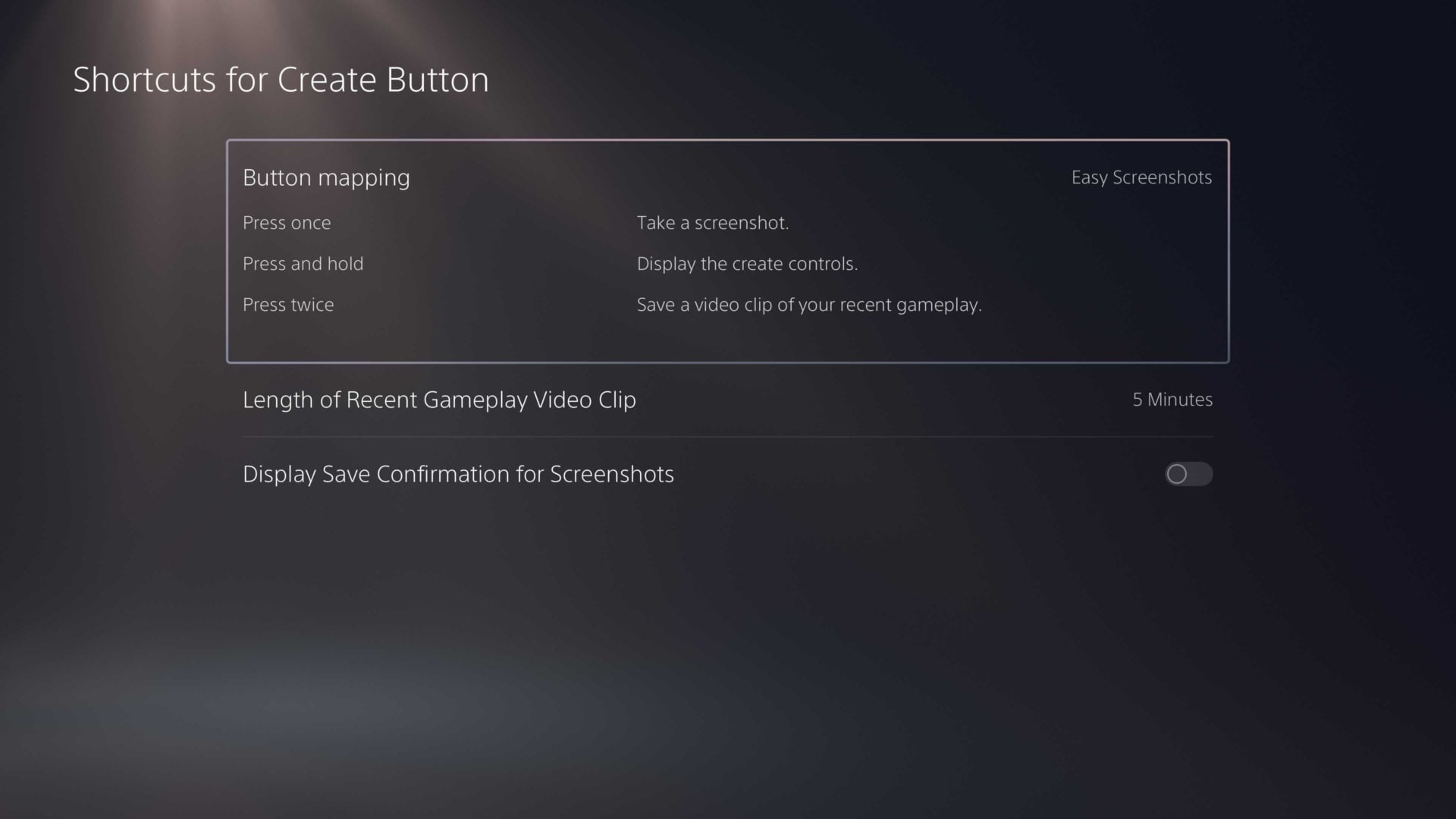Viewport: 1456px width, 819px height.
Task: Click inside the button mapping outlined box
Action: pos(728,250)
